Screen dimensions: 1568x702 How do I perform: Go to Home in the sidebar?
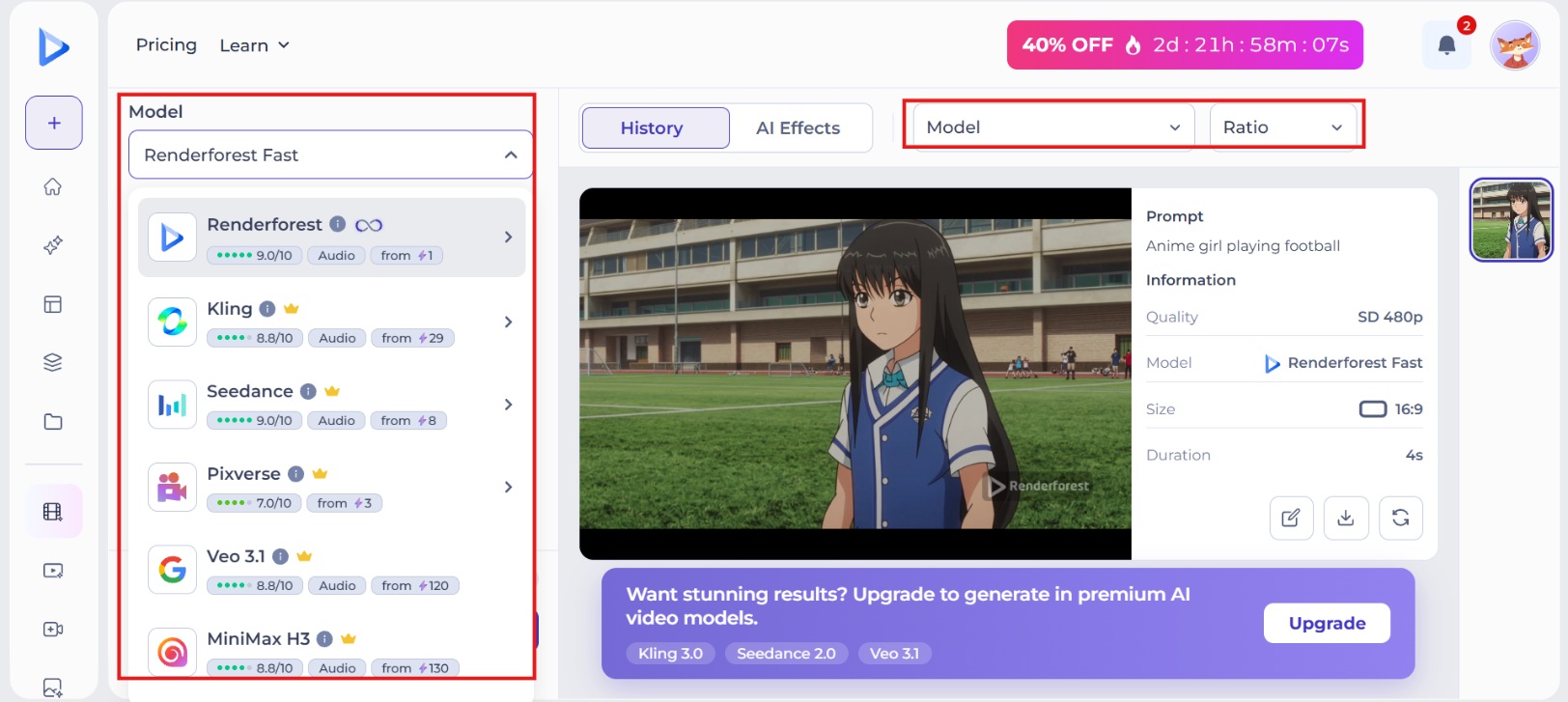pos(53,186)
